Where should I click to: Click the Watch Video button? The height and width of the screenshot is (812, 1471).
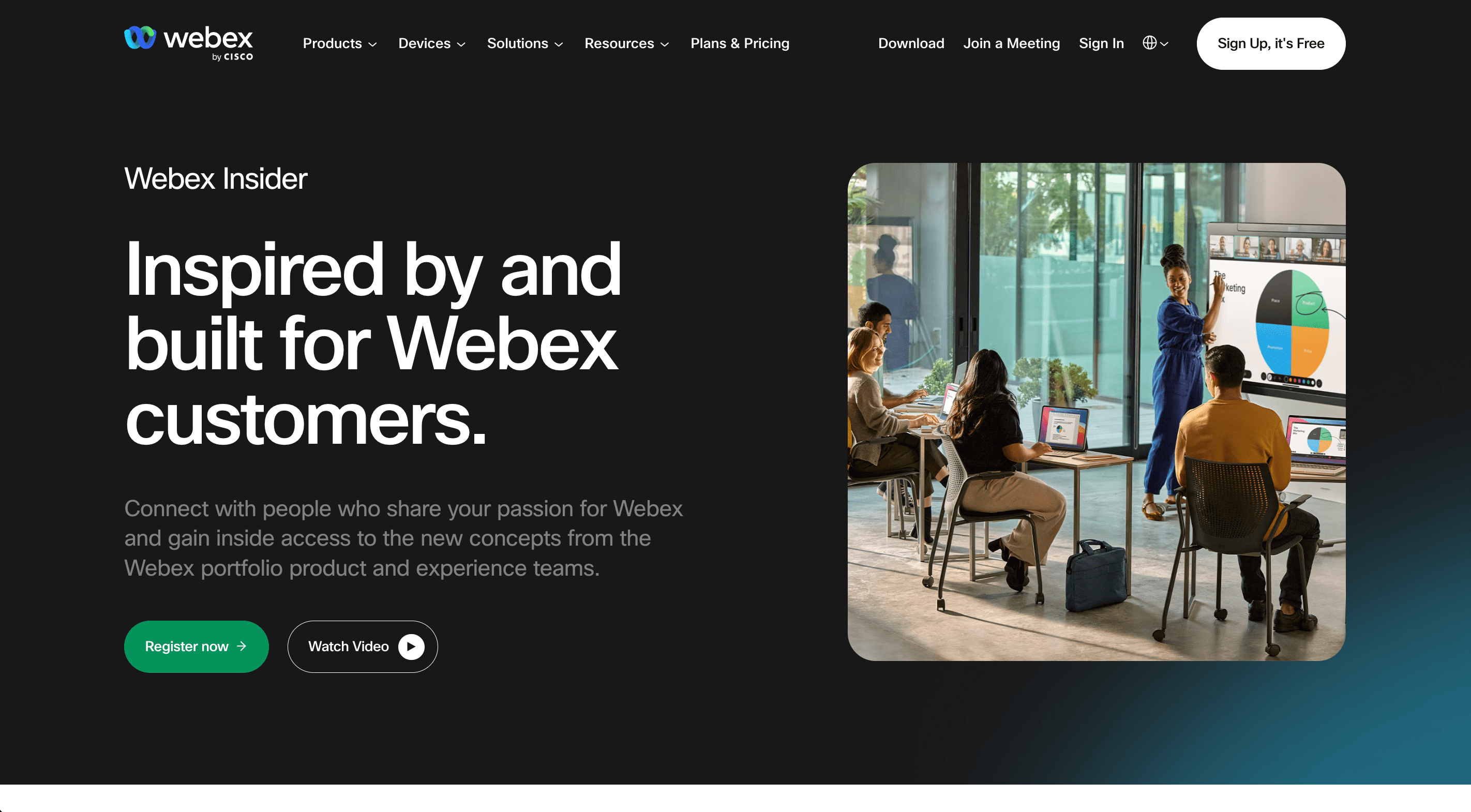[363, 646]
